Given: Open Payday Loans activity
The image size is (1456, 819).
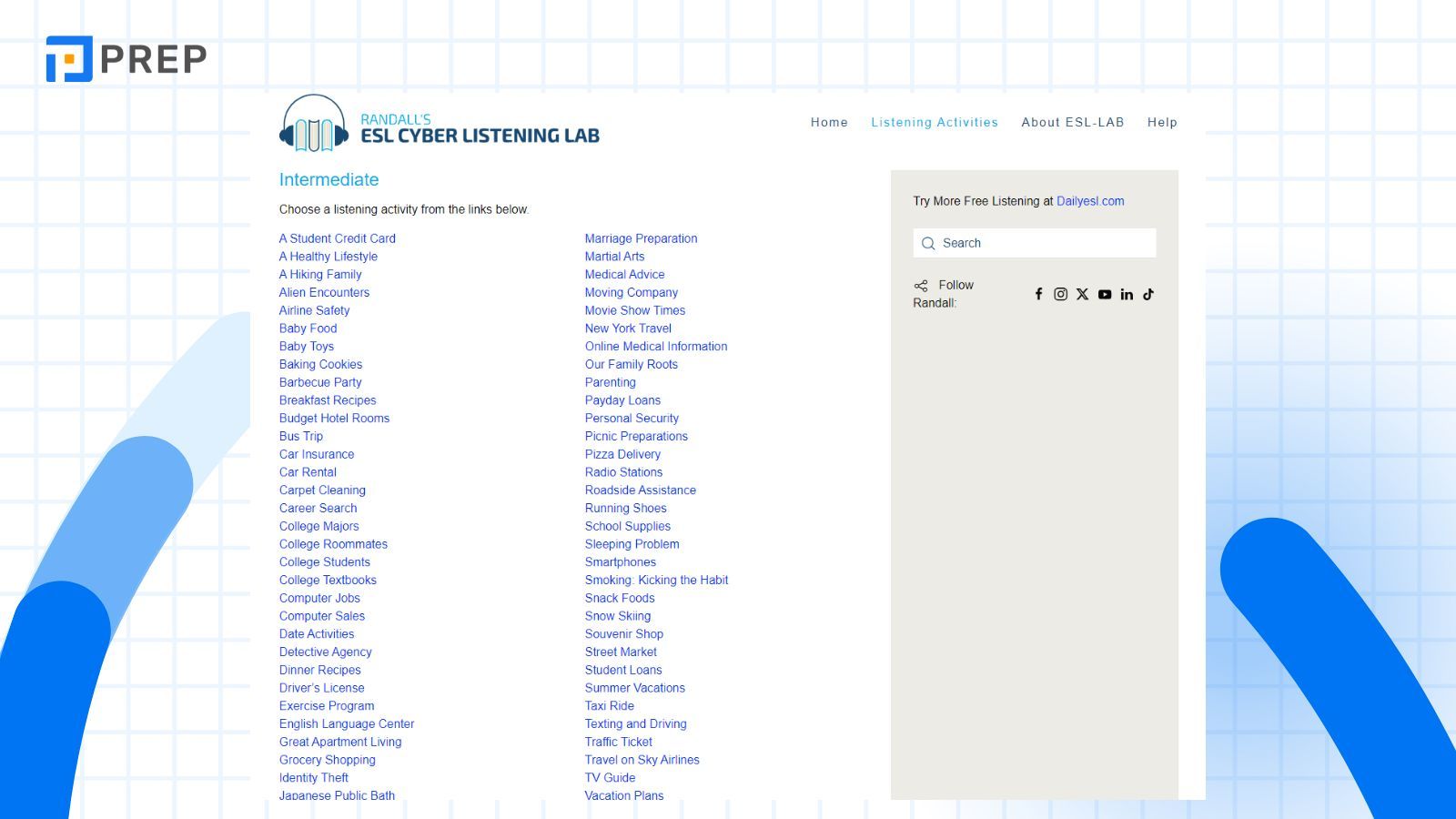Looking at the screenshot, I should (622, 400).
